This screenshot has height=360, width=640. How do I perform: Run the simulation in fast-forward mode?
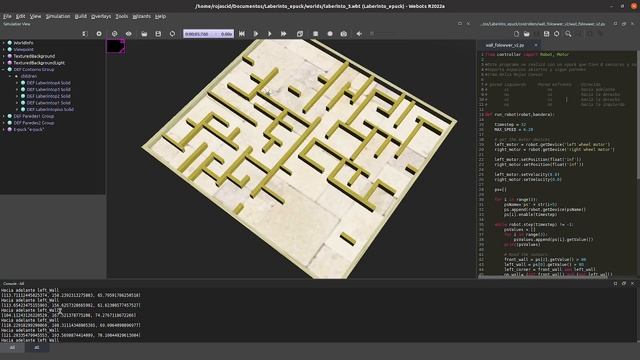point(283,34)
